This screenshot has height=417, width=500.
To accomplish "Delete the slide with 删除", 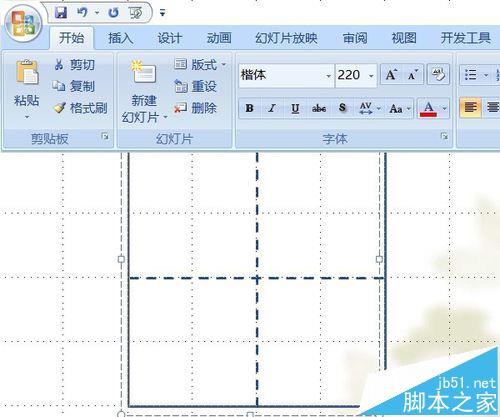I will click(196, 108).
